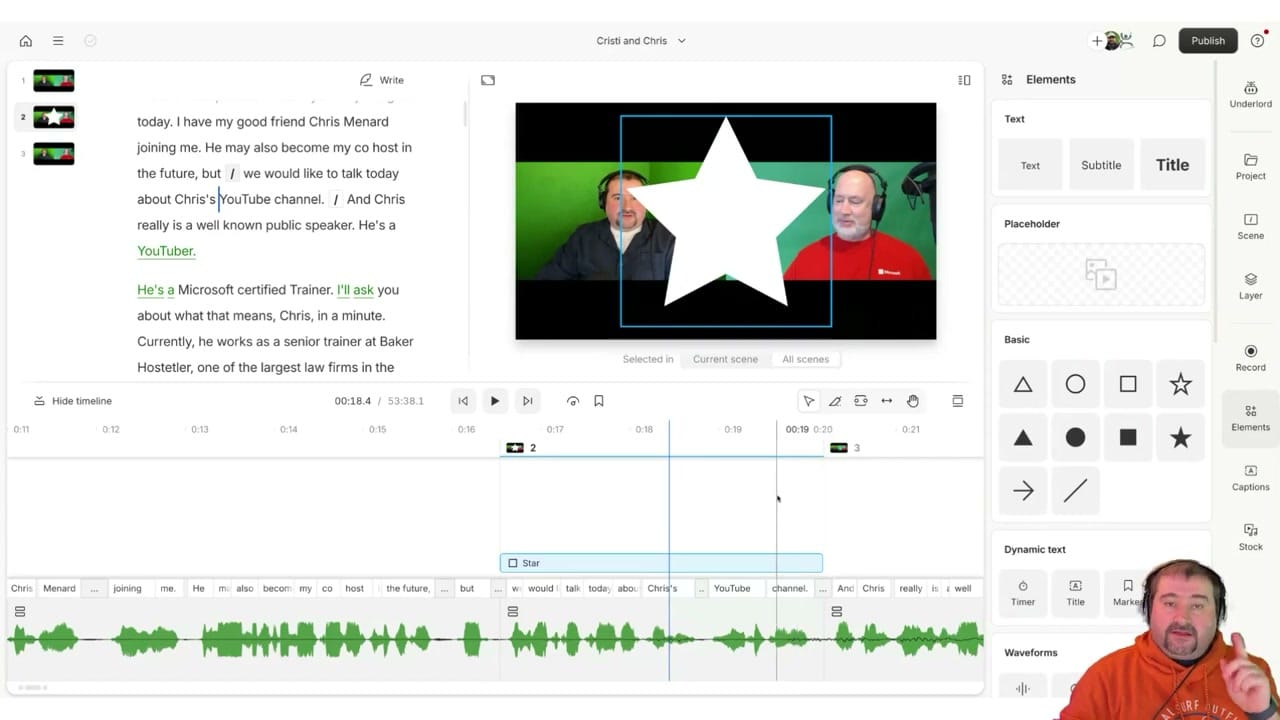1280x720 pixels.
Task: Insert the filled star shape
Action: pos(1180,437)
